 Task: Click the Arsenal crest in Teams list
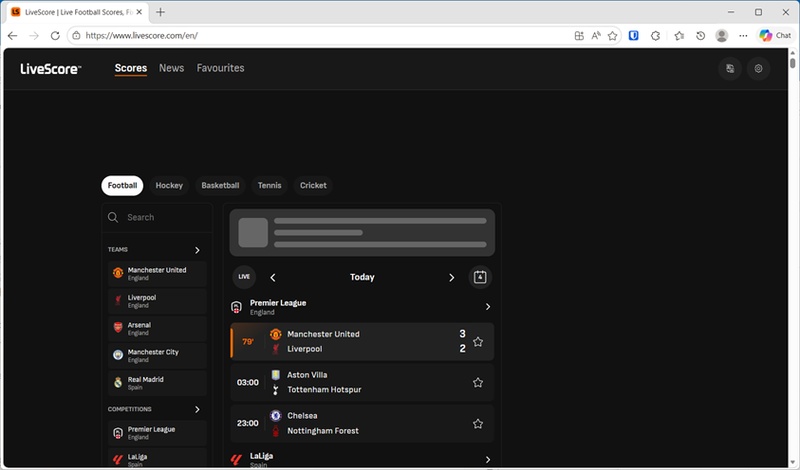(x=118, y=328)
